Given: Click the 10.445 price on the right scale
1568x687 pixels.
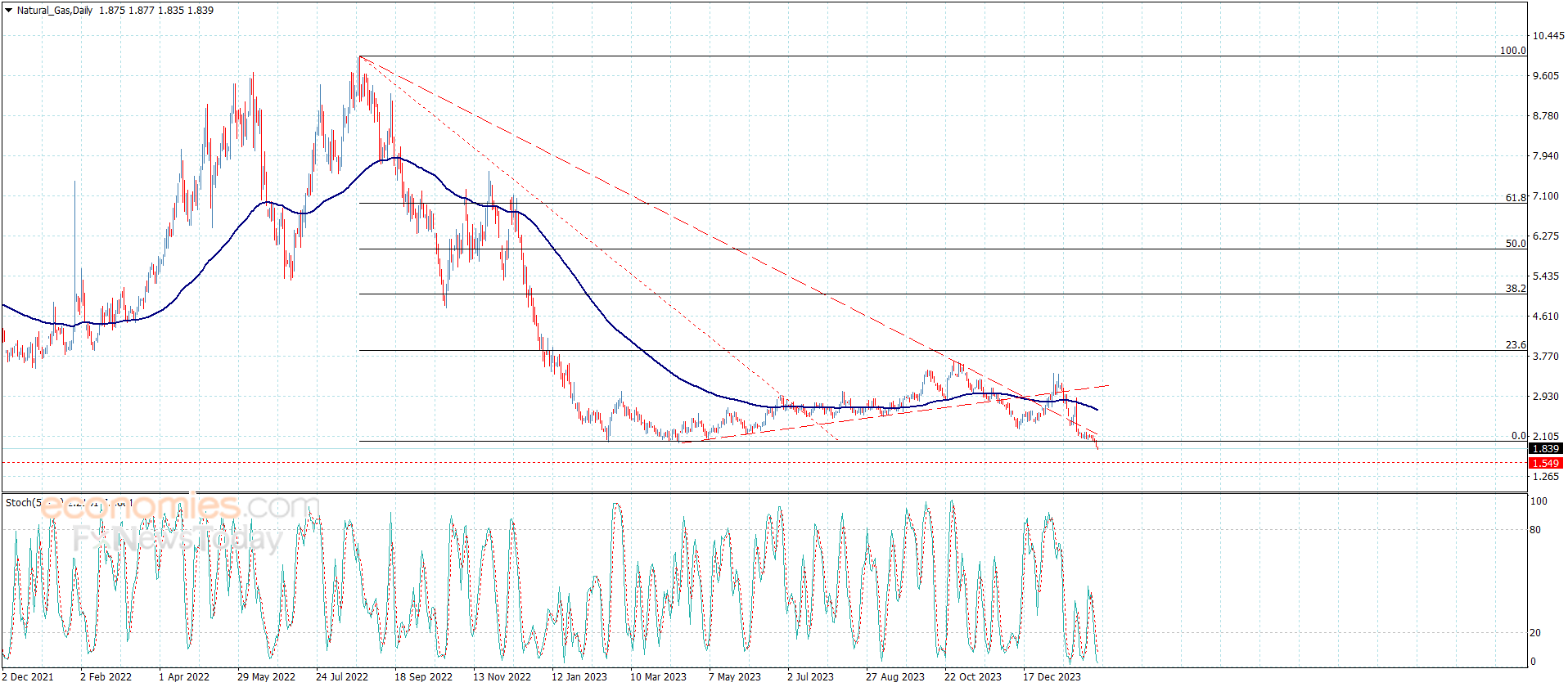Looking at the screenshot, I should (x=1548, y=36).
